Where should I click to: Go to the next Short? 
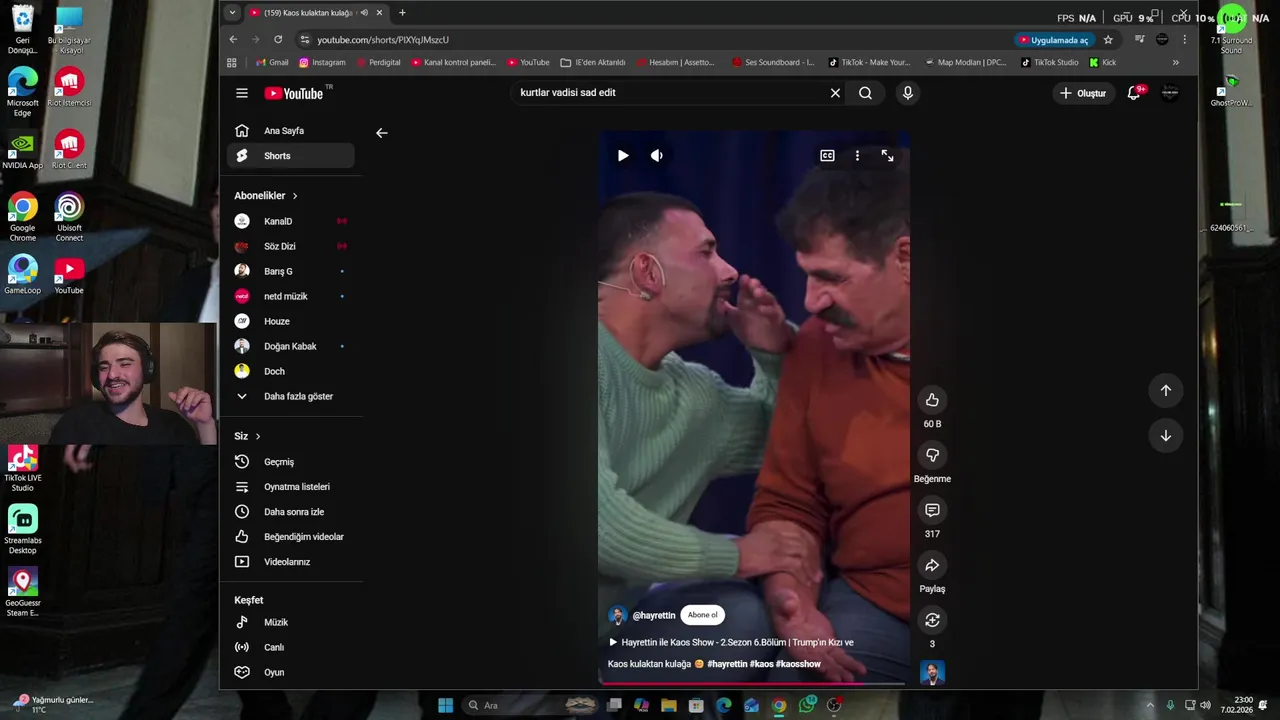pos(1165,436)
